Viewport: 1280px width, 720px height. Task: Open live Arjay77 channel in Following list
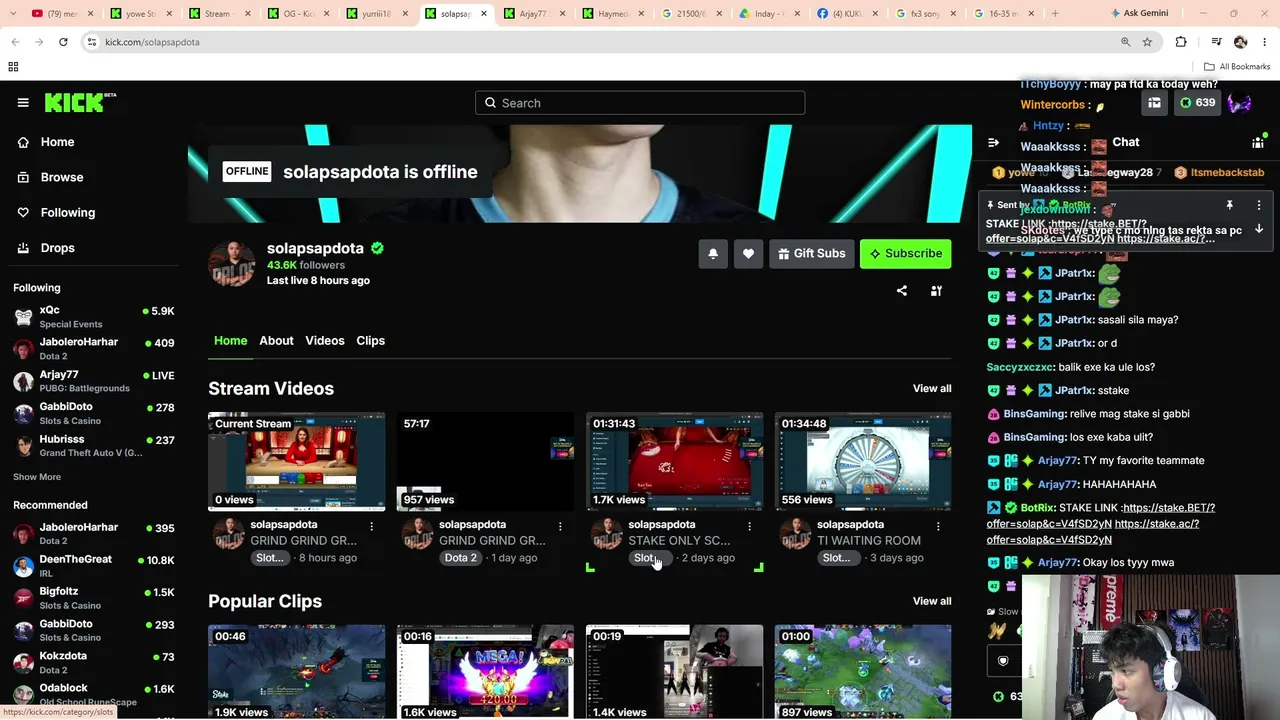point(94,381)
